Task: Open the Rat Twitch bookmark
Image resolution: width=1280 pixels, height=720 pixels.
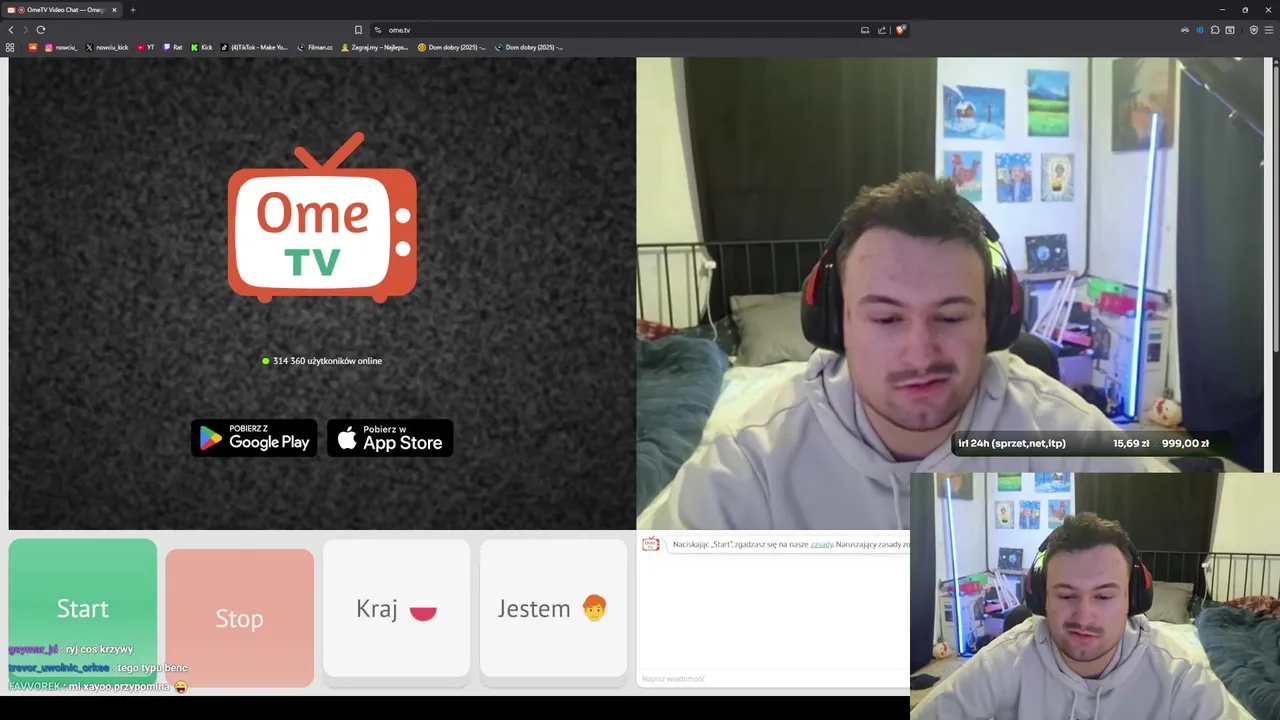Action: 173,47
